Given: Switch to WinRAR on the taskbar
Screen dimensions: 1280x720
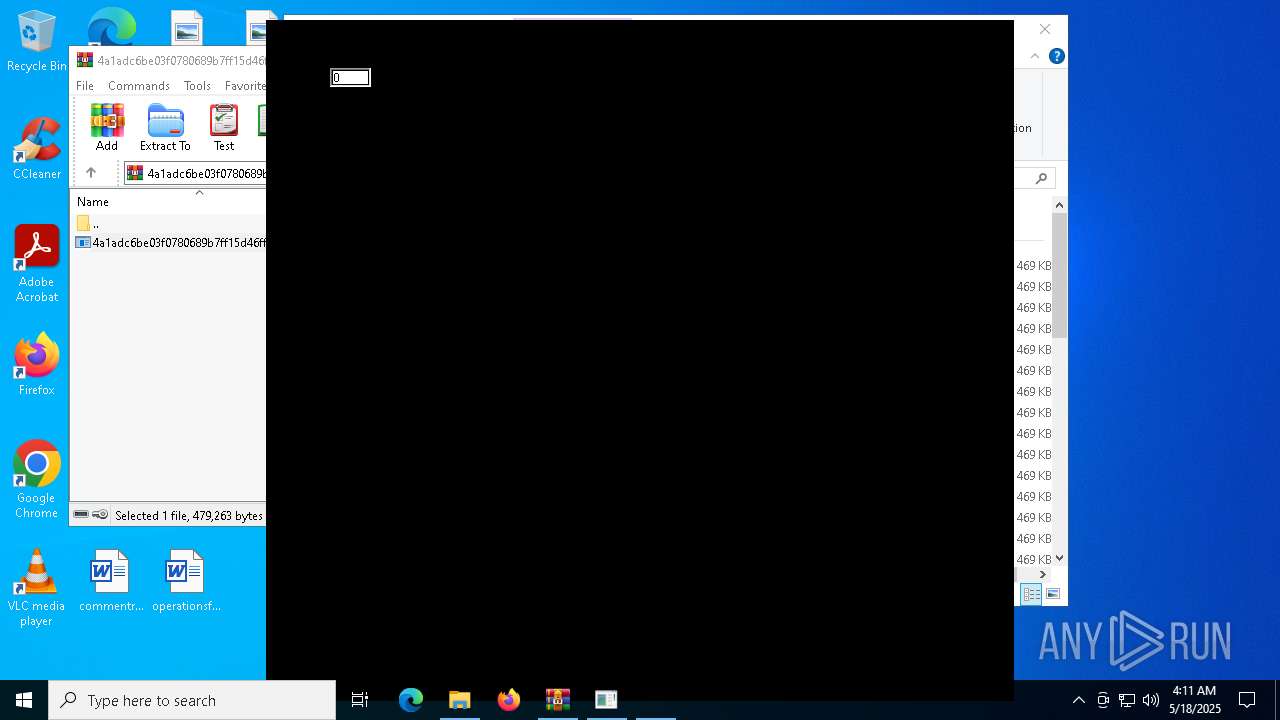Looking at the screenshot, I should [558, 700].
